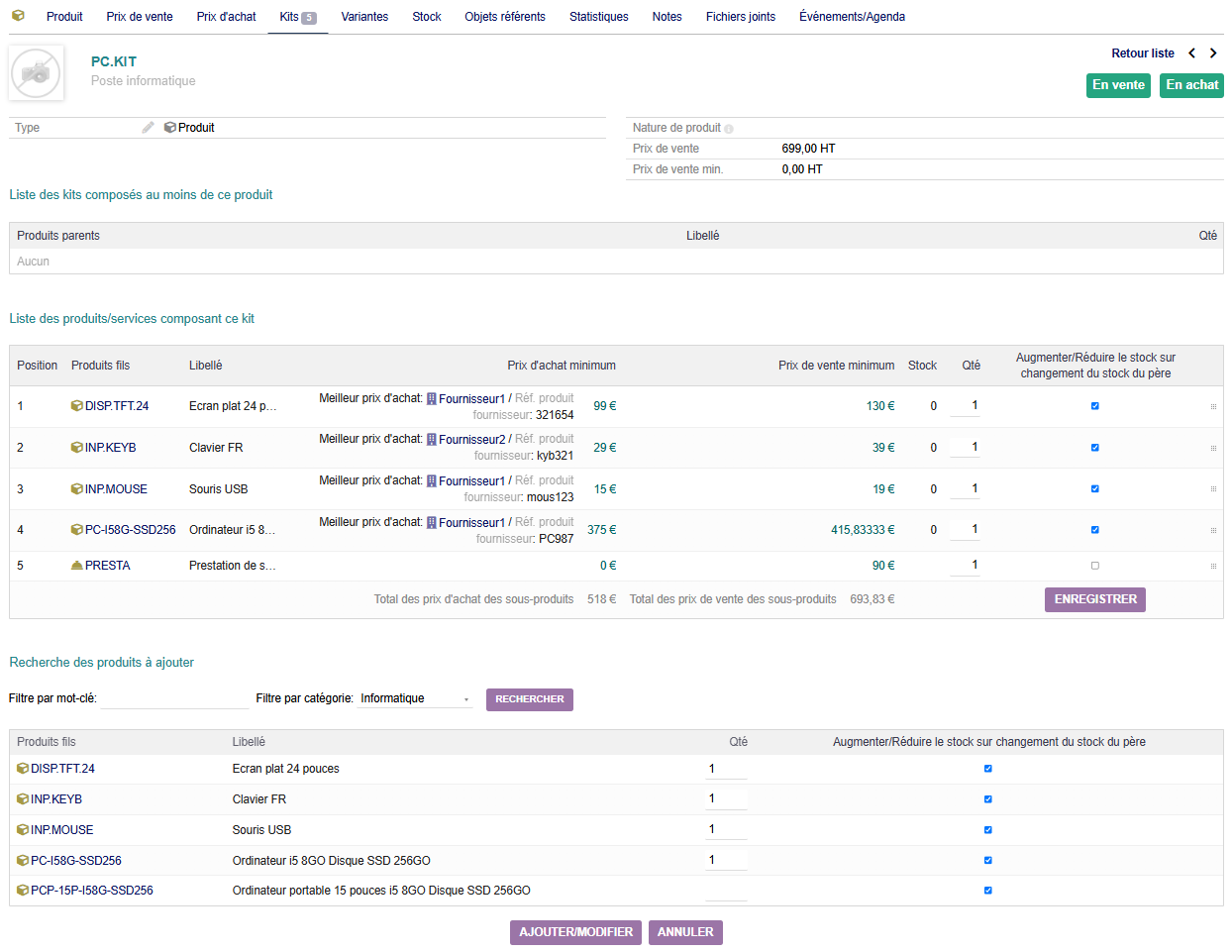Image resolution: width=1232 pixels, height=952 pixels.
Task: Click the cube icon of PCP-15P-I58G-SSD256
Action: pos(23,891)
